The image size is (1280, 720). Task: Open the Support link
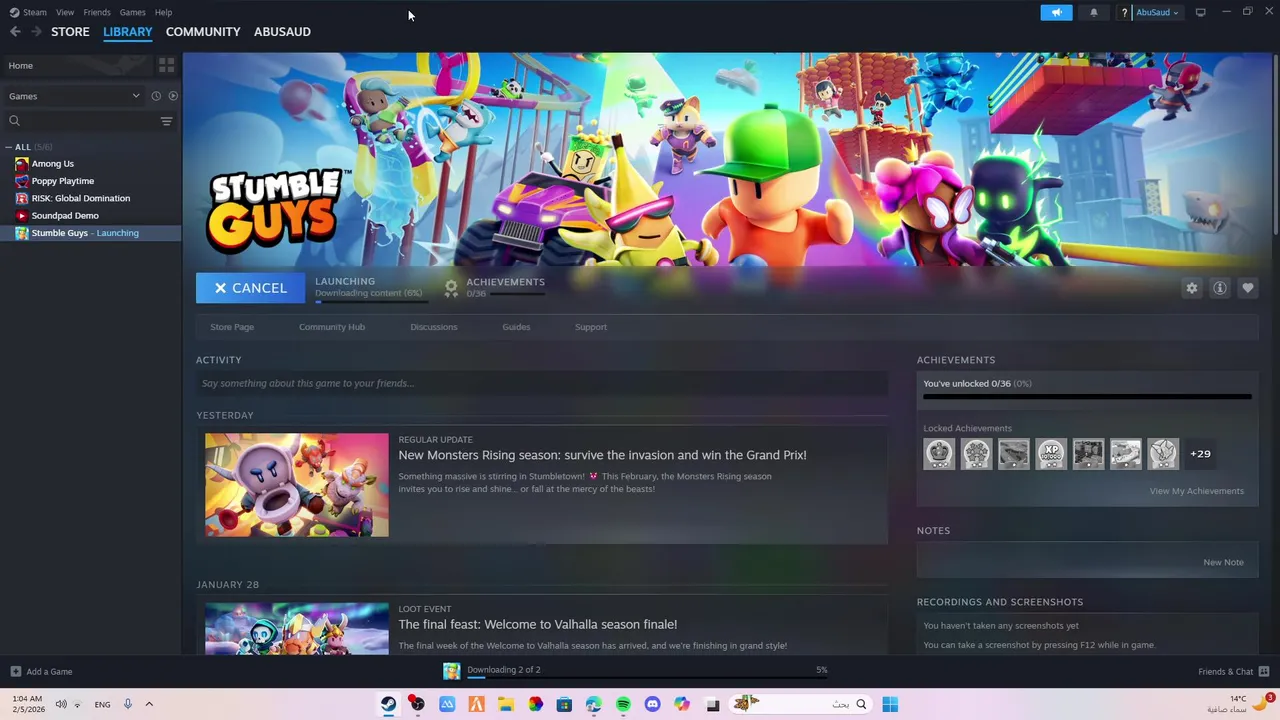pyautogui.click(x=591, y=327)
